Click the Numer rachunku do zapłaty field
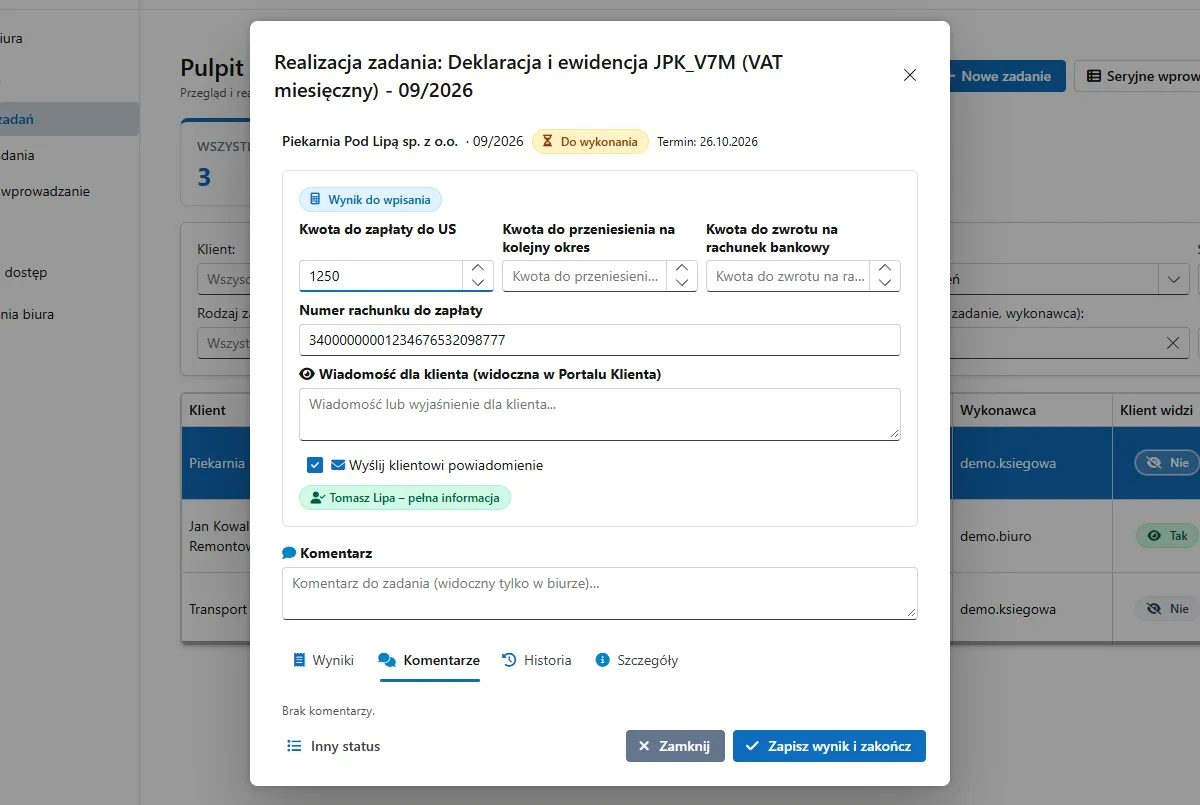The height and width of the screenshot is (805, 1200). [x=600, y=340]
